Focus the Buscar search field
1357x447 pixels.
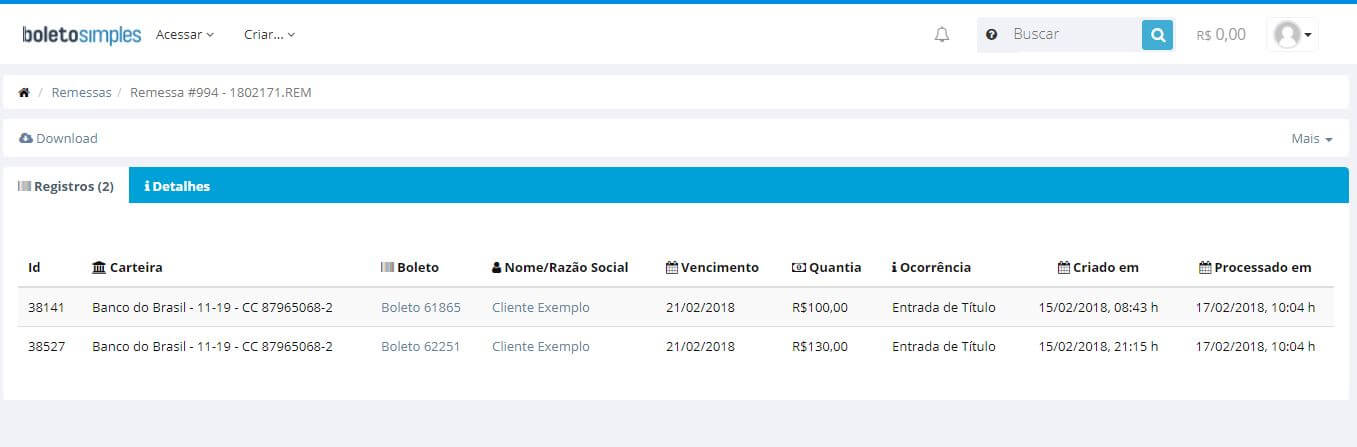1072,35
